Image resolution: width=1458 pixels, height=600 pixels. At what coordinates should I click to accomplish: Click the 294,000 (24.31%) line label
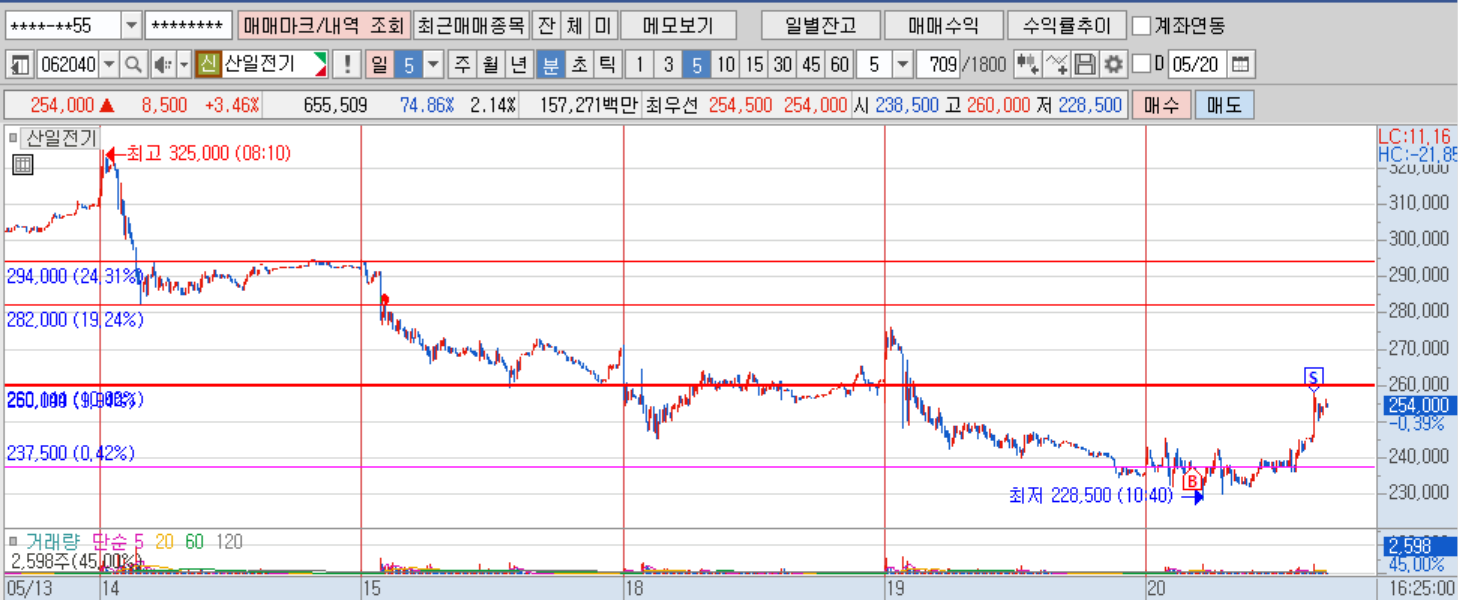coord(76,275)
